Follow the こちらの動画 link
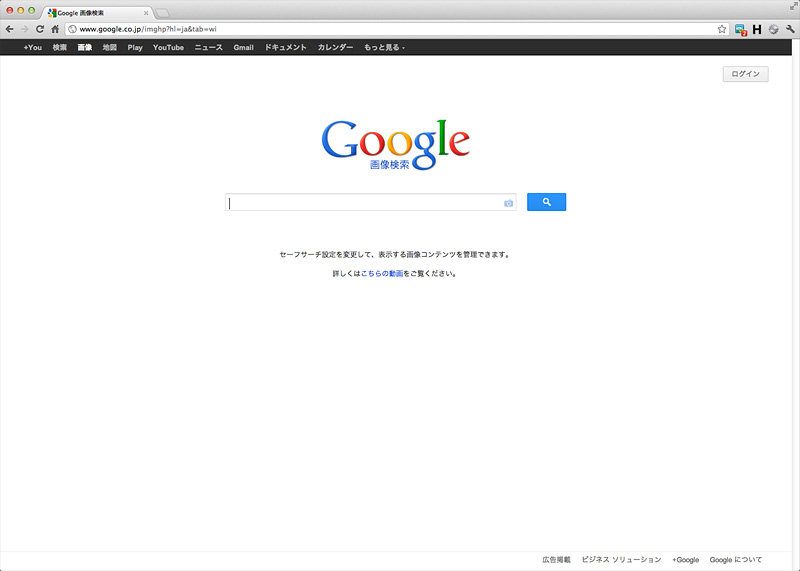800x571 pixels. coord(382,274)
